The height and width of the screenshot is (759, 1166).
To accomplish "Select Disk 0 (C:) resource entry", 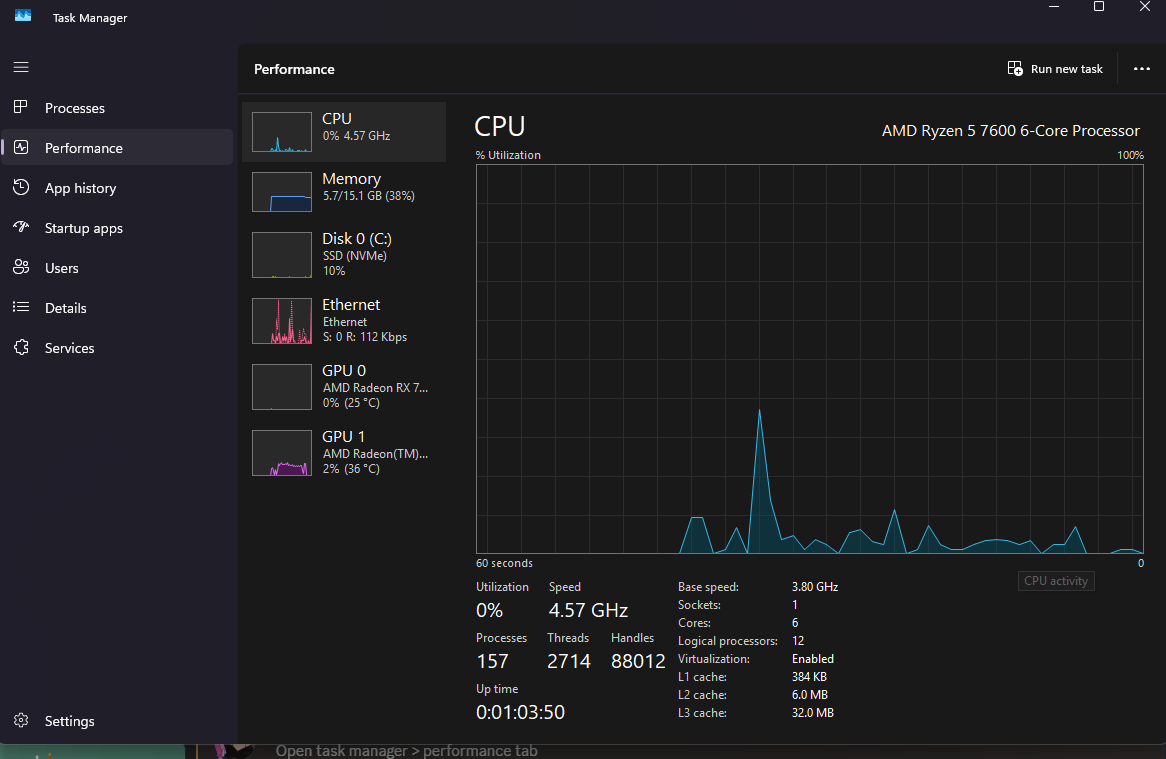I will 344,254.
